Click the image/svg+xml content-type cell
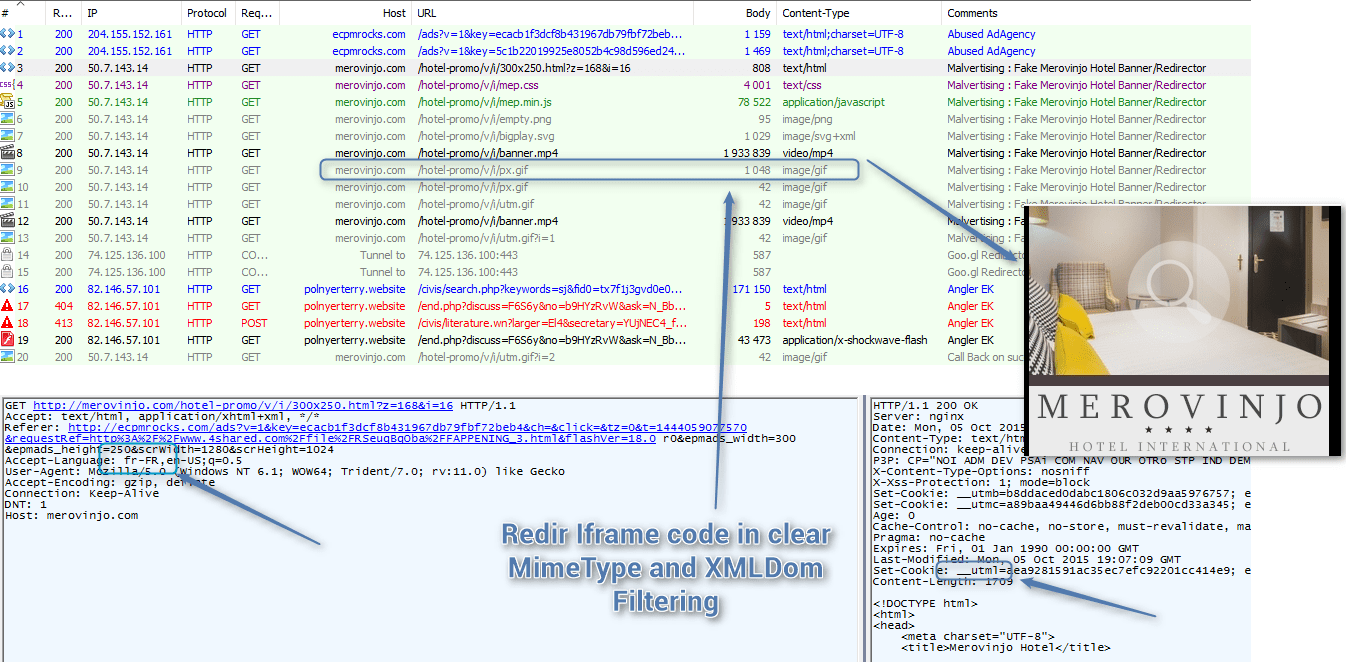The height and width of the screenshot is (662, 1346). tap(819, 136)
